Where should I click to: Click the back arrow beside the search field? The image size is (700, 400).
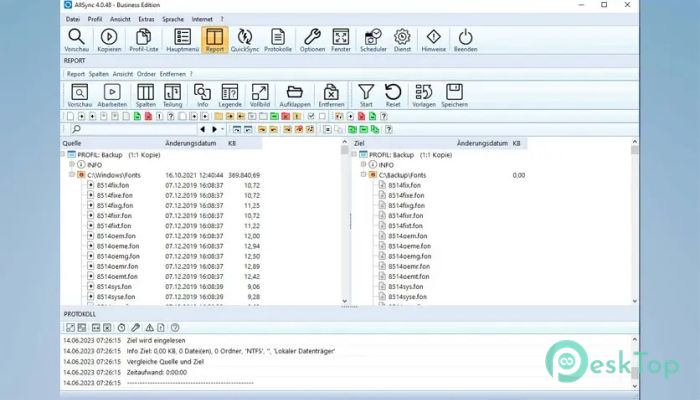pyautogui.click(x=203, y=129)
